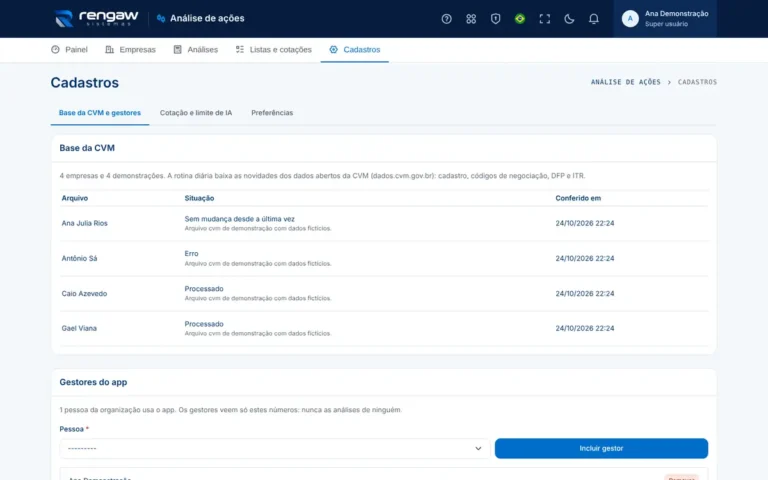This screenshot has height=480, width=768.
Task: Click the Ana Julia Rios row name
Action: pyautogui.click(x=84, y=223)
